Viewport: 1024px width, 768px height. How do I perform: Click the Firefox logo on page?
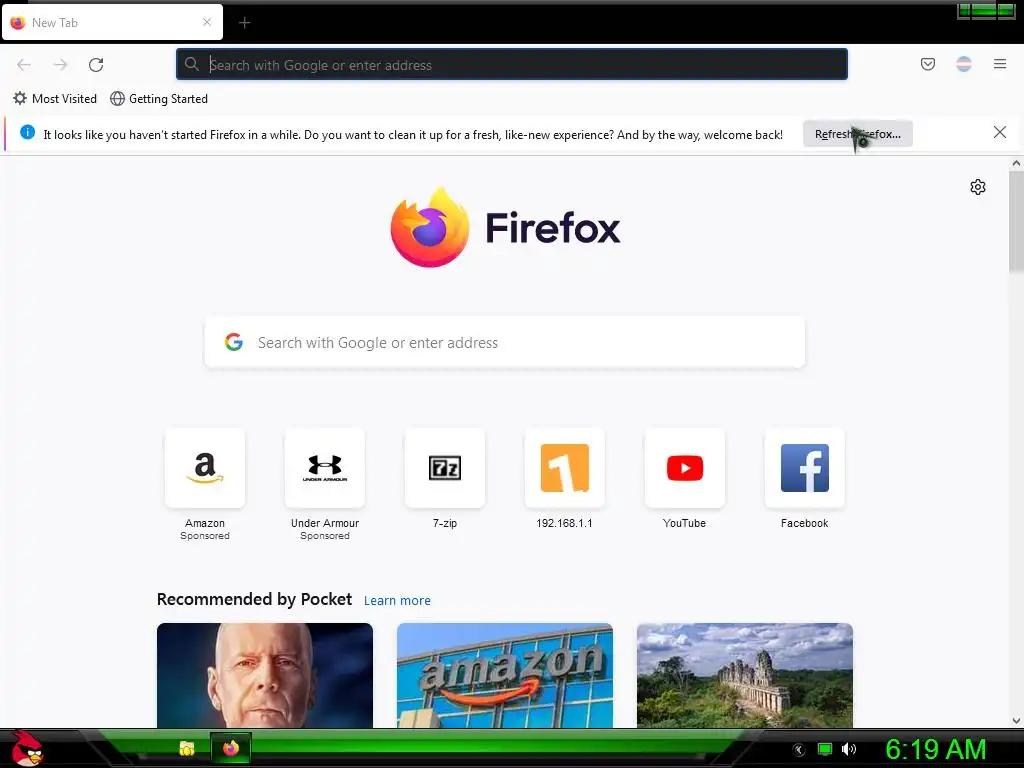(x=505, y=227)
